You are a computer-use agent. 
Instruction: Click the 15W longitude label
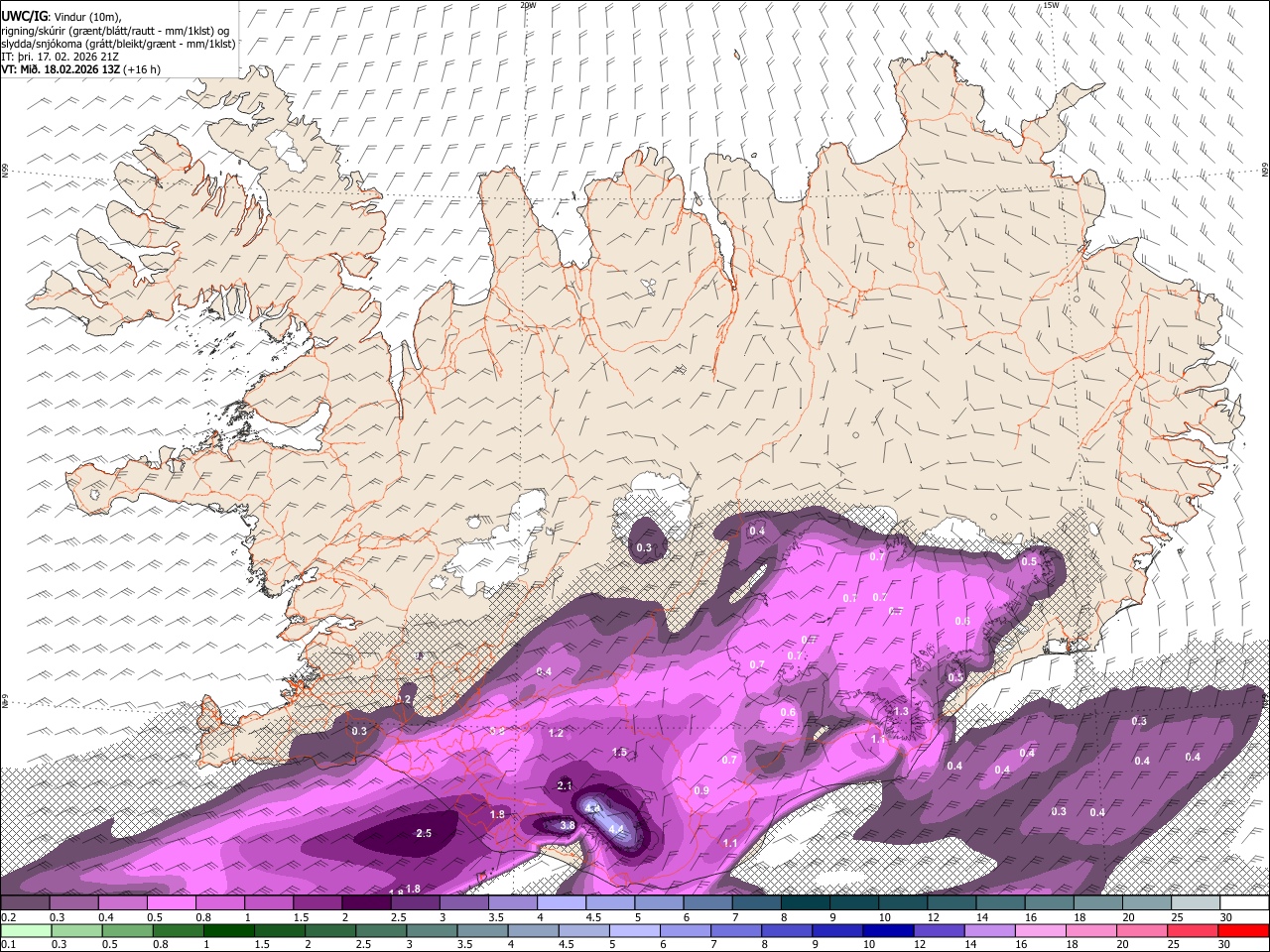(x=1050, y=5)
